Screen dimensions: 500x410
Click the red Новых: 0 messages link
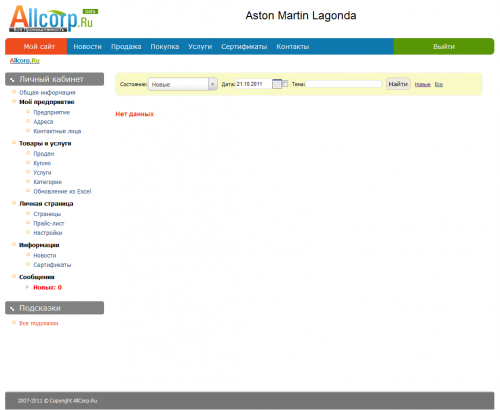(47, 287)
